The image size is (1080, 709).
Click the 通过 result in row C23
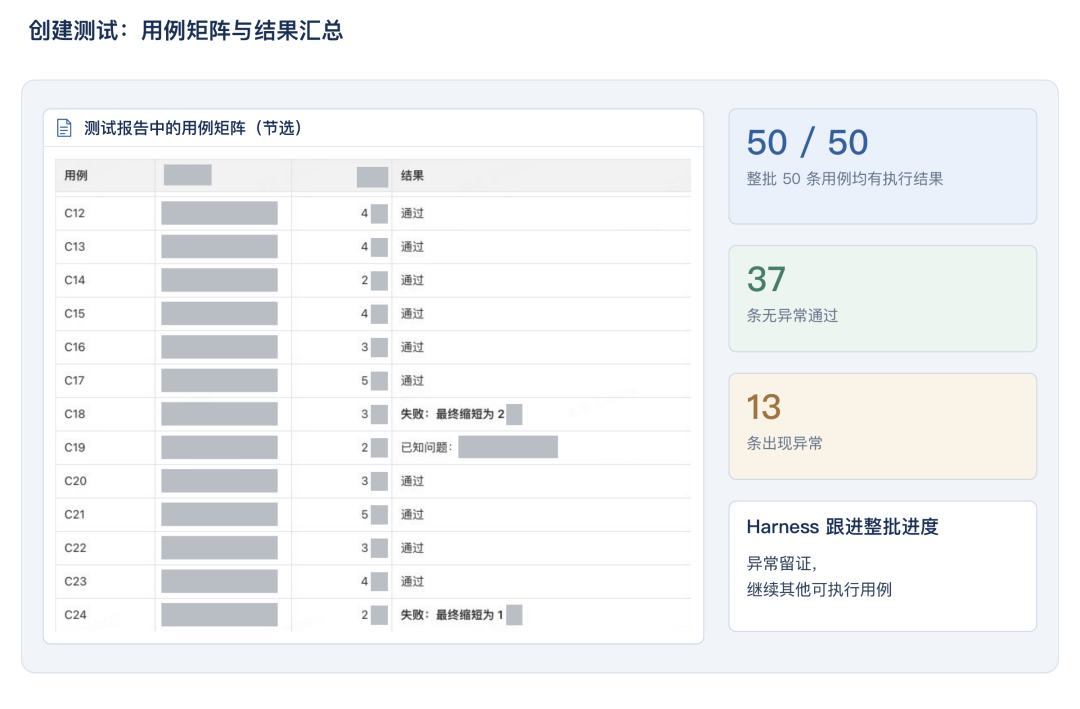(x=412, y=582)
